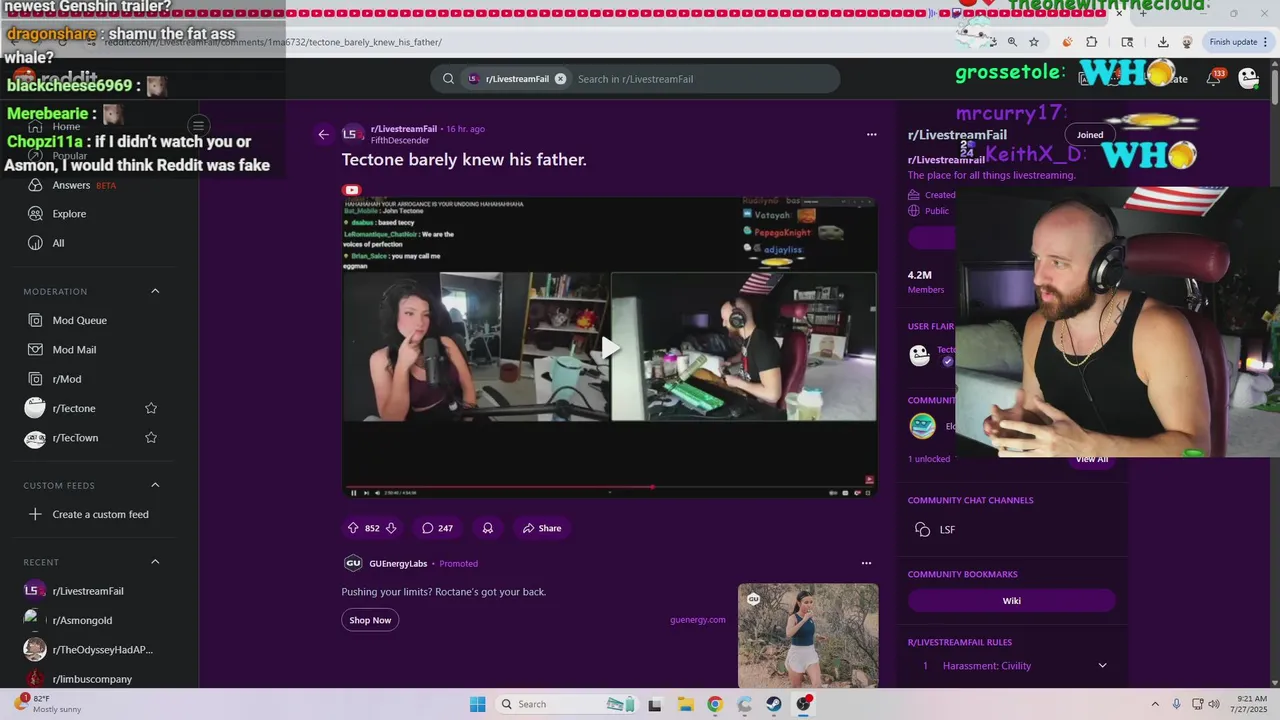Give an award to the post
1280x720 pixels.
tap(488, 528)
